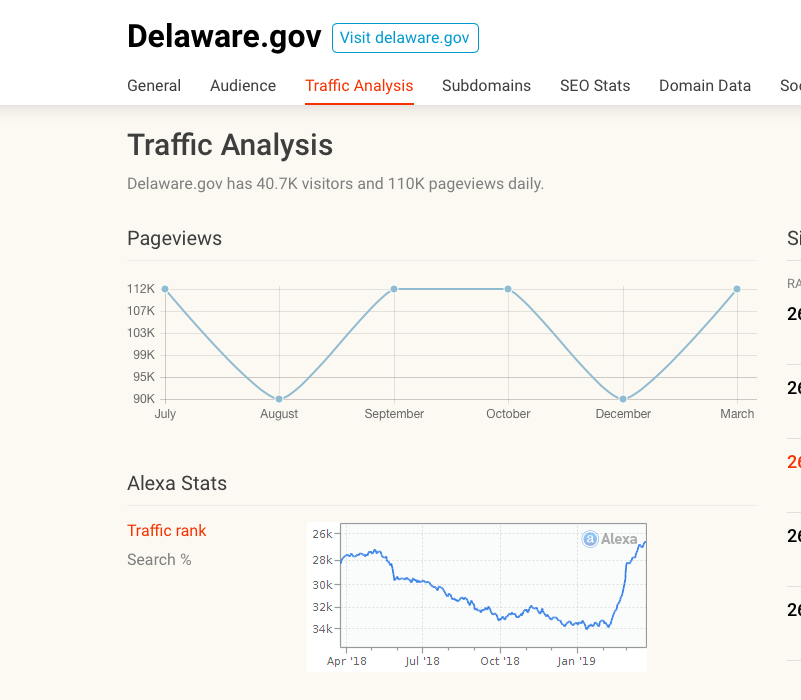Click the Oct '18 label on Alexa graph
Viewport: 801px width, 700px height.
[500, 661]
